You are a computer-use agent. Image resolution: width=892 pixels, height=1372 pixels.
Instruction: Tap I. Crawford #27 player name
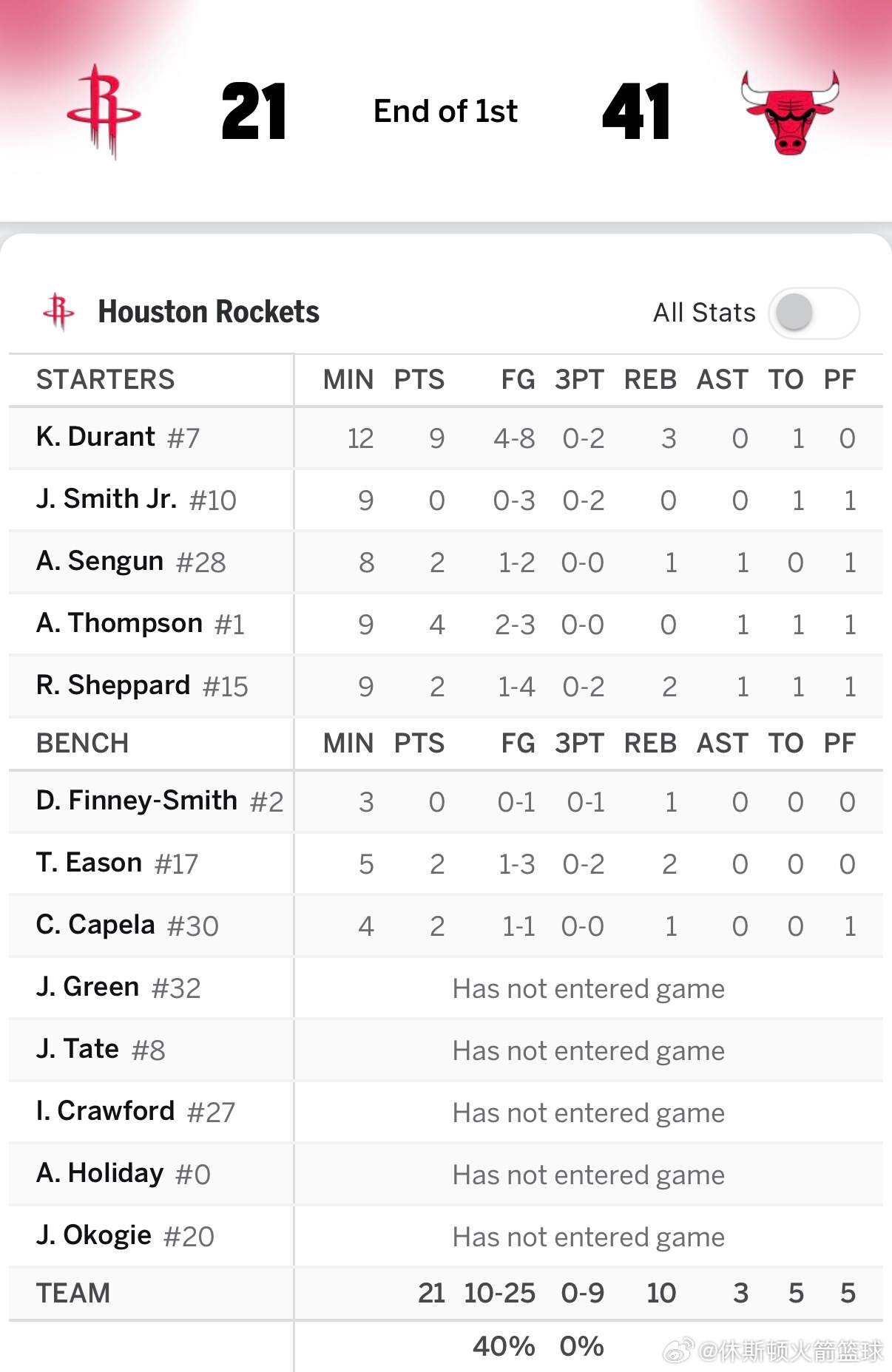click(135, 1112)
